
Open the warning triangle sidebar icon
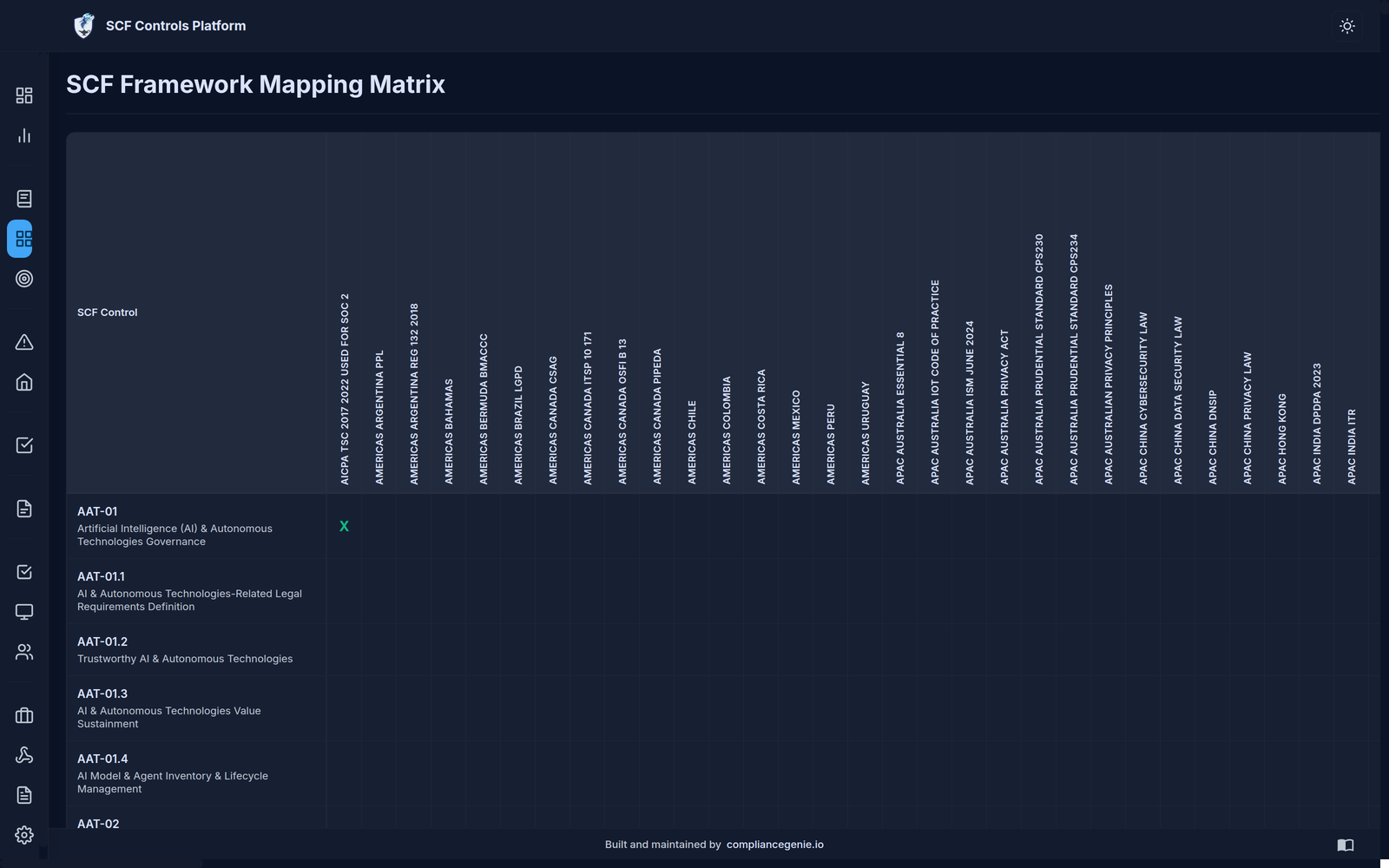24,342
